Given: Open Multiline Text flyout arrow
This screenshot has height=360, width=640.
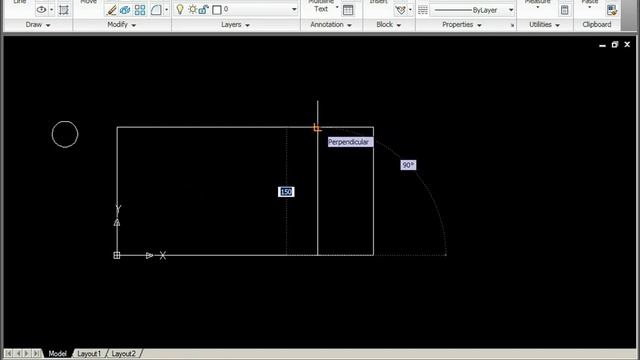Looking at the screenshot, I should 337,7.
